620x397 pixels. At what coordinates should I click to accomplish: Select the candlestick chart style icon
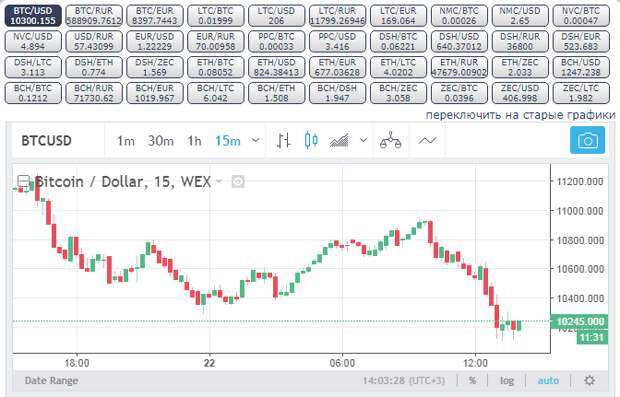311,140
